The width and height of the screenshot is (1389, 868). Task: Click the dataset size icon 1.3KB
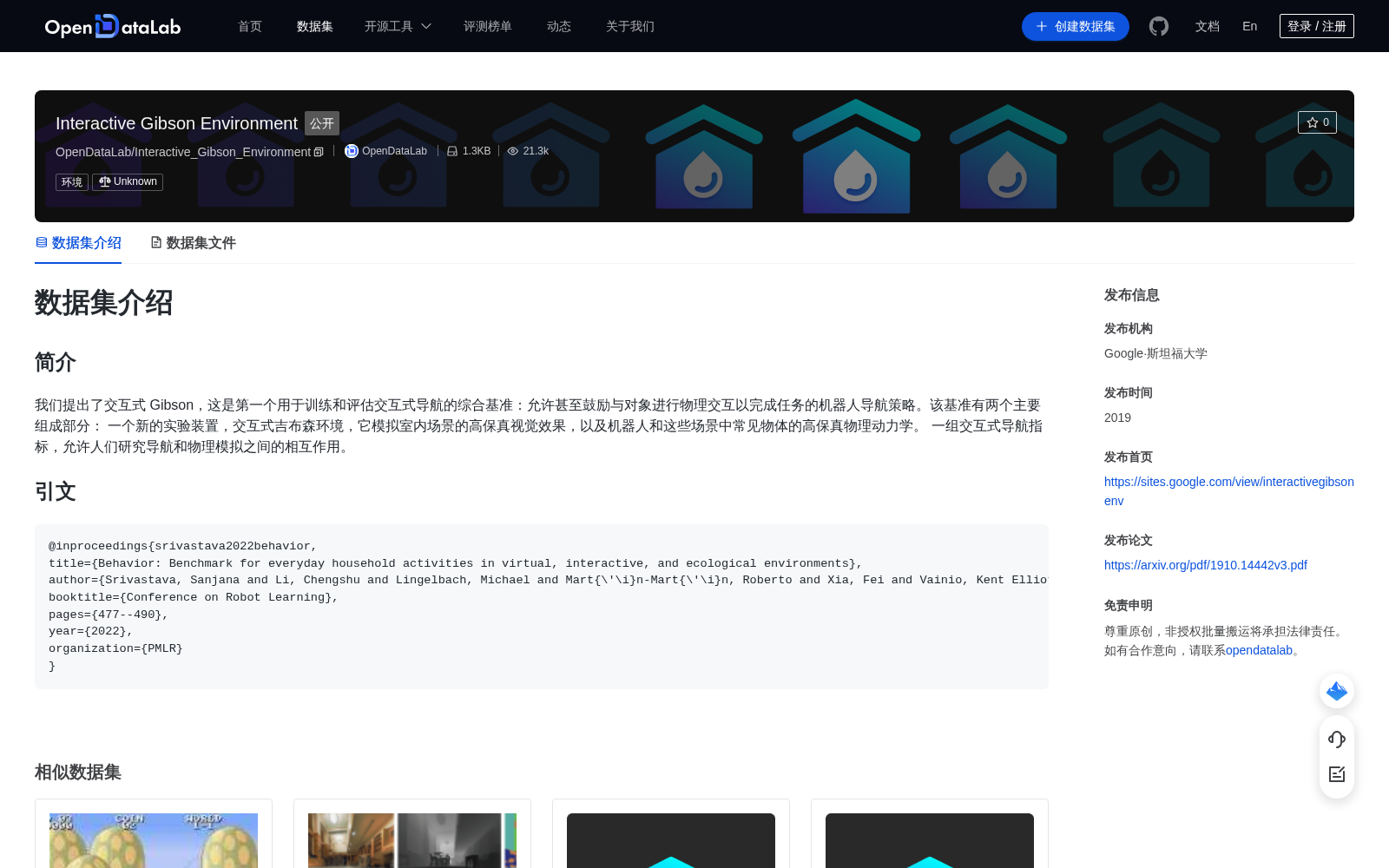452,151
